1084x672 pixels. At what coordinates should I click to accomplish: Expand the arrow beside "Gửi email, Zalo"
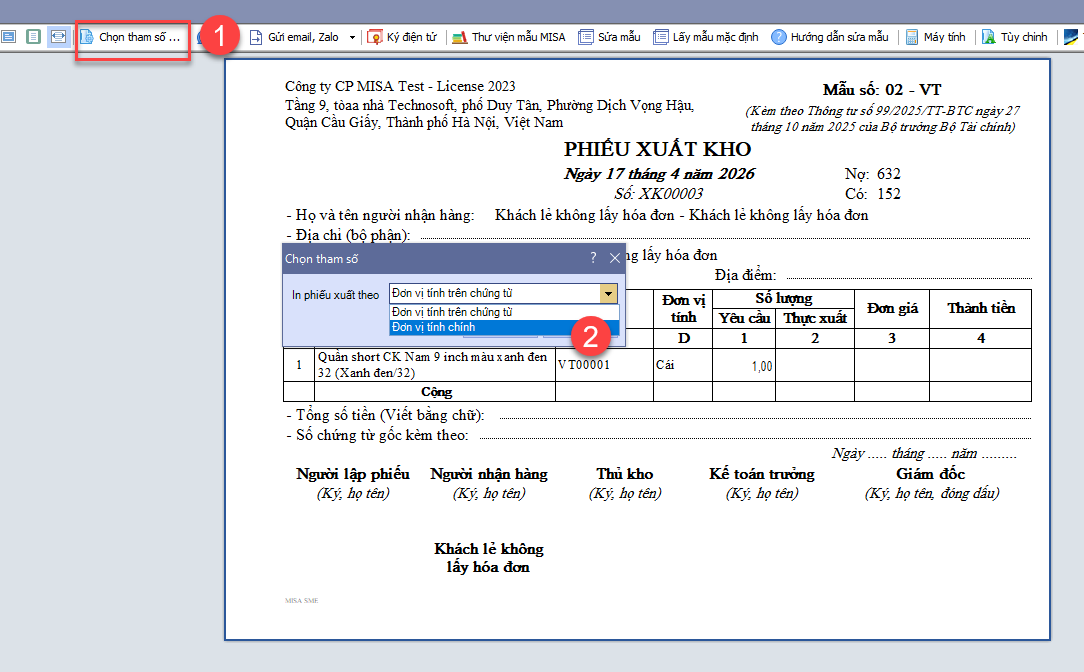coord(352,38)
